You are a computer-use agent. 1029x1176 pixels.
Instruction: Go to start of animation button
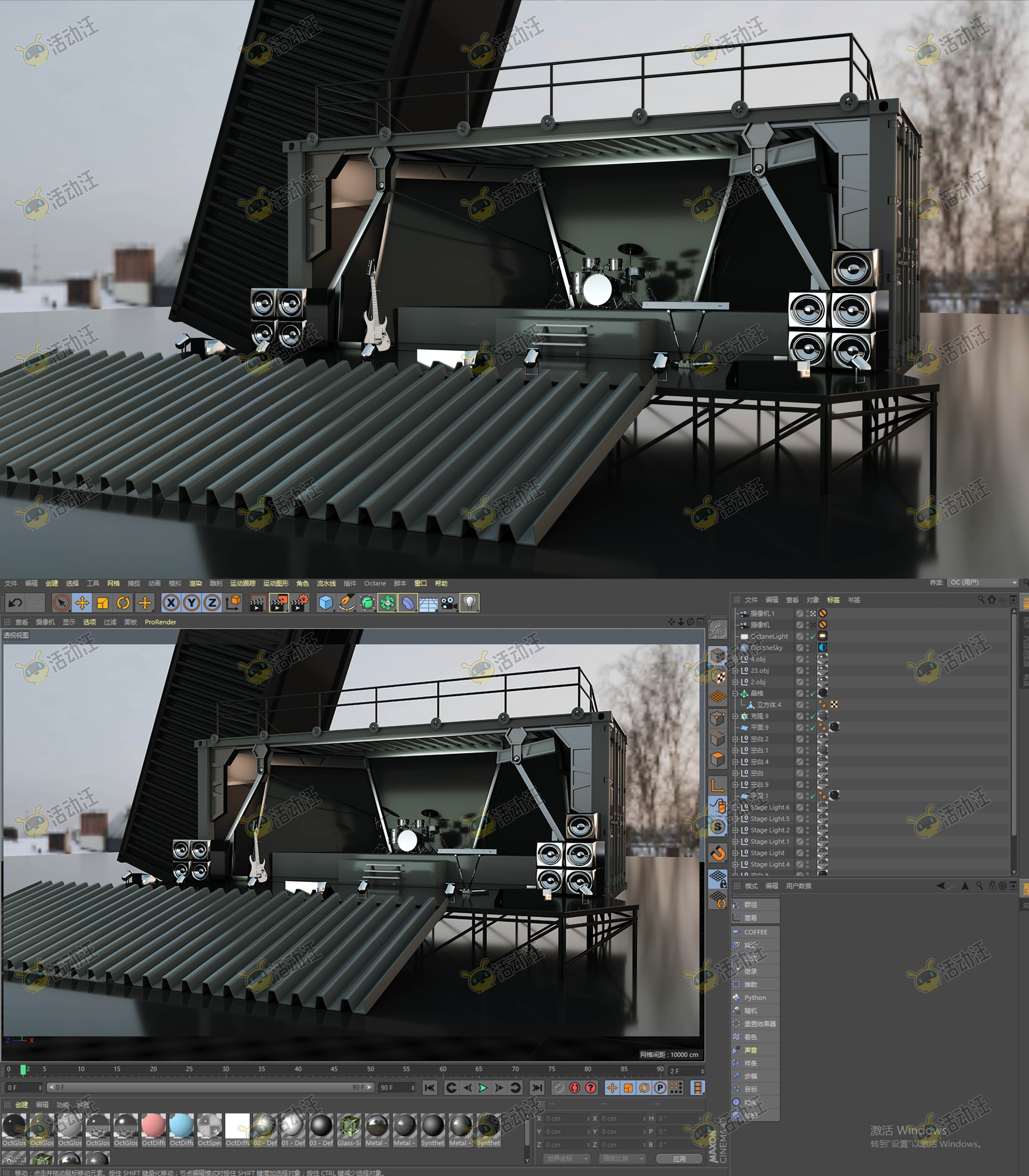(429, 1088)
